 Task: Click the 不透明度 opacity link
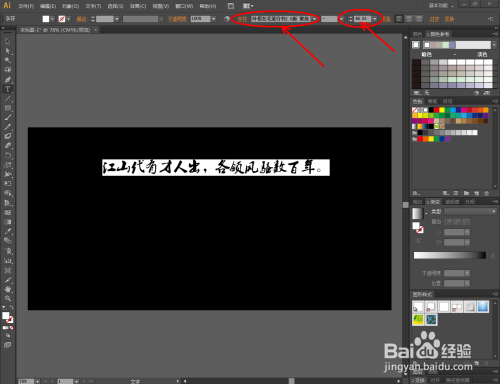(177, 19)
